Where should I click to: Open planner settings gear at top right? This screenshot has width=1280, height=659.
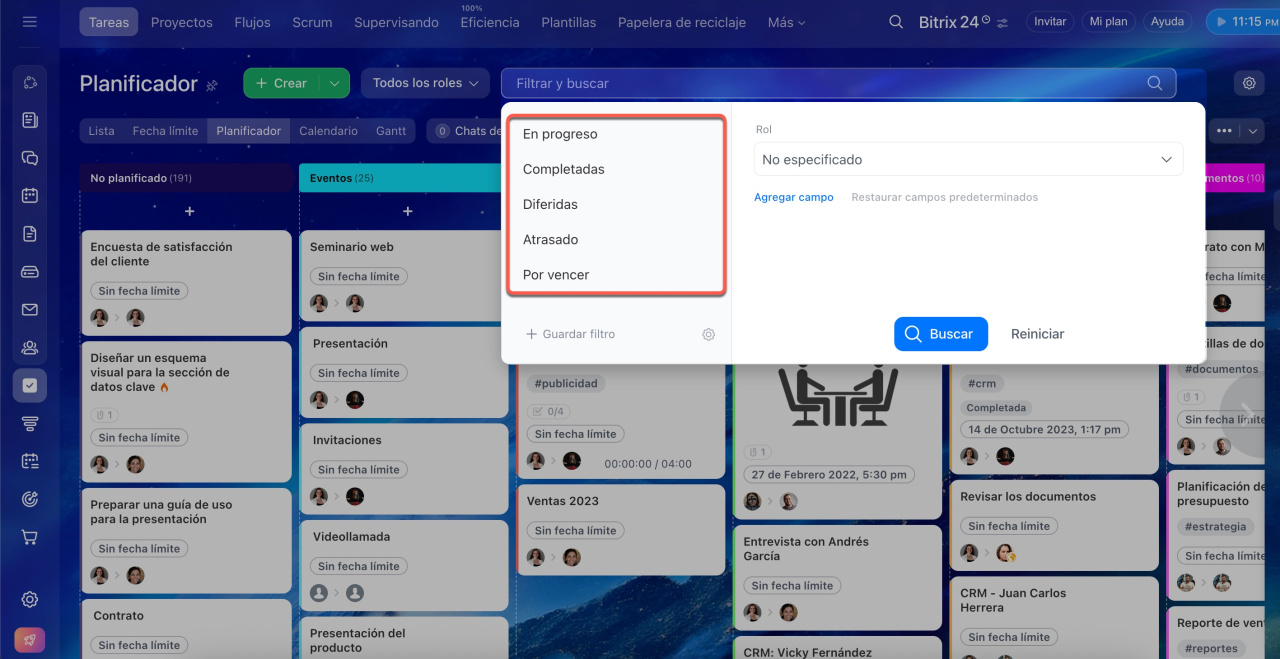pos(1249,83)
